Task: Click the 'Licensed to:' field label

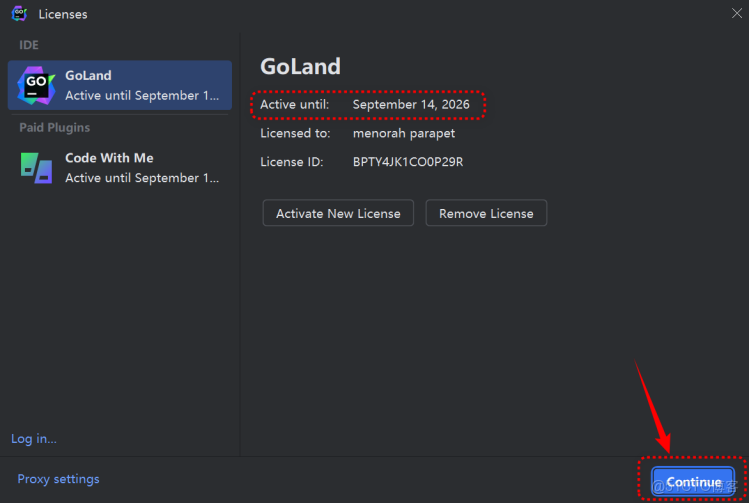Action: (295, 133)
